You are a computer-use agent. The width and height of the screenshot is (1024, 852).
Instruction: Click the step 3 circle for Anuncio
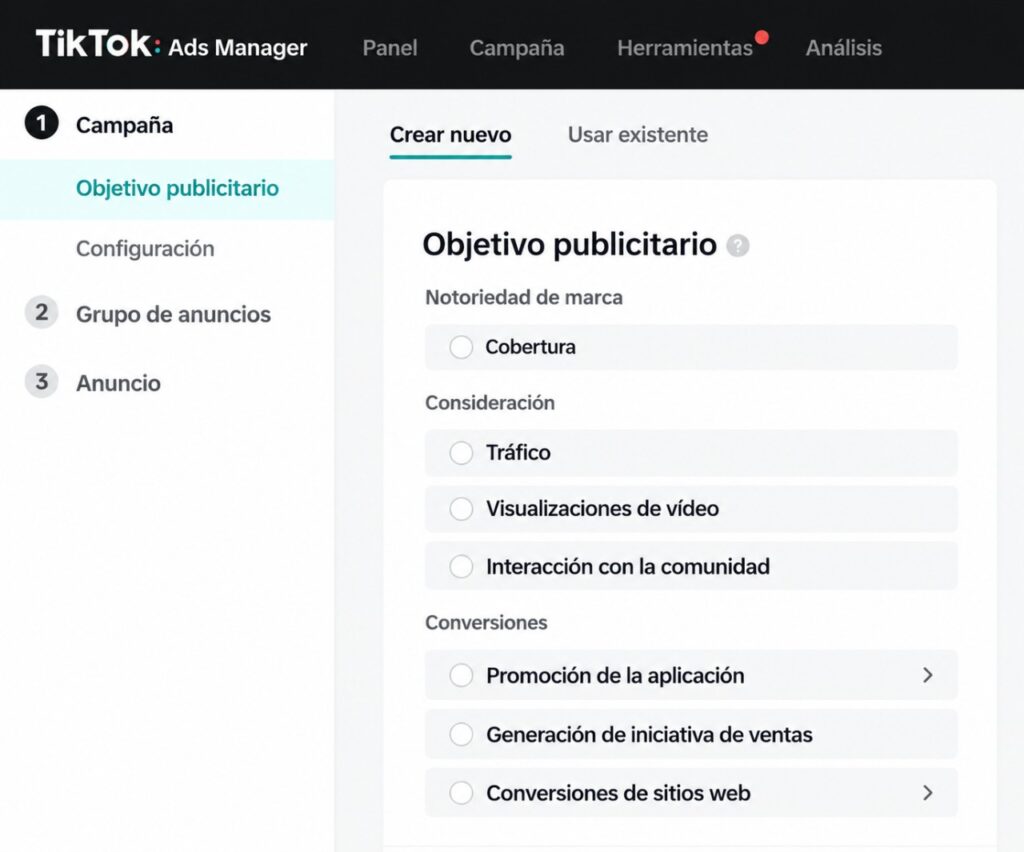click(42, 382)
